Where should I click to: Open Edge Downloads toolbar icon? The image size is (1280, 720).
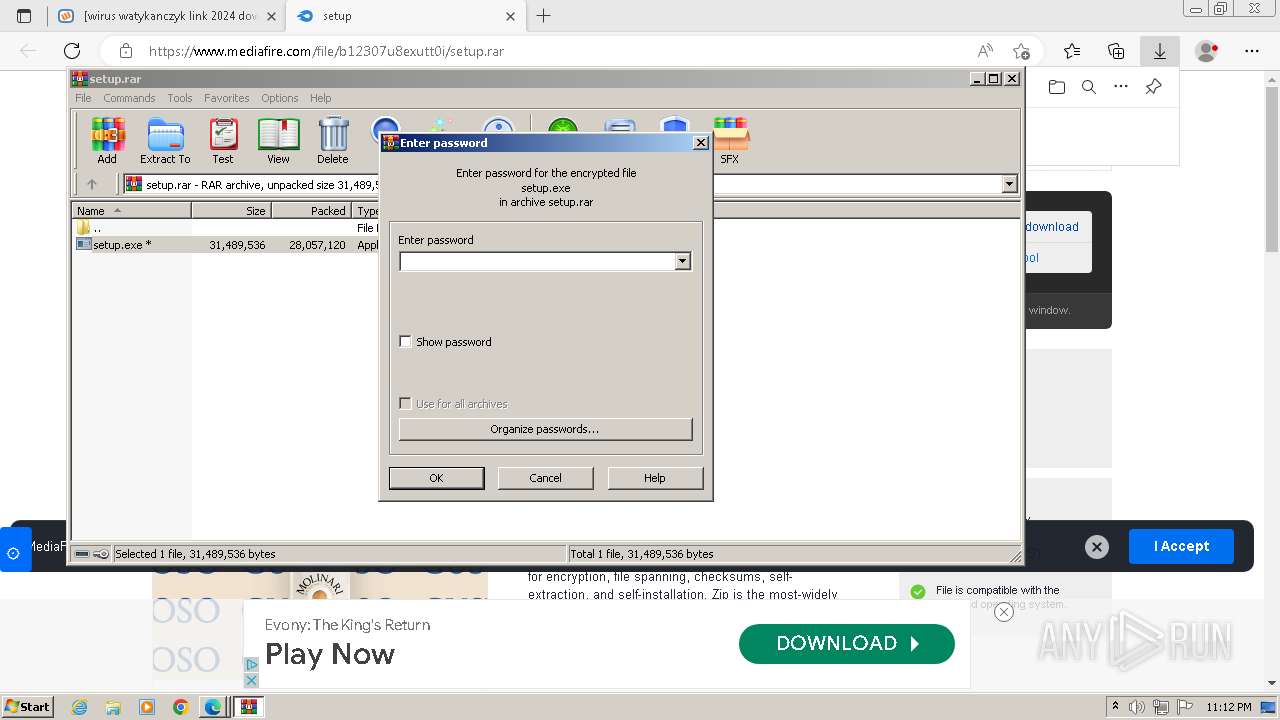coord(1160,51)
